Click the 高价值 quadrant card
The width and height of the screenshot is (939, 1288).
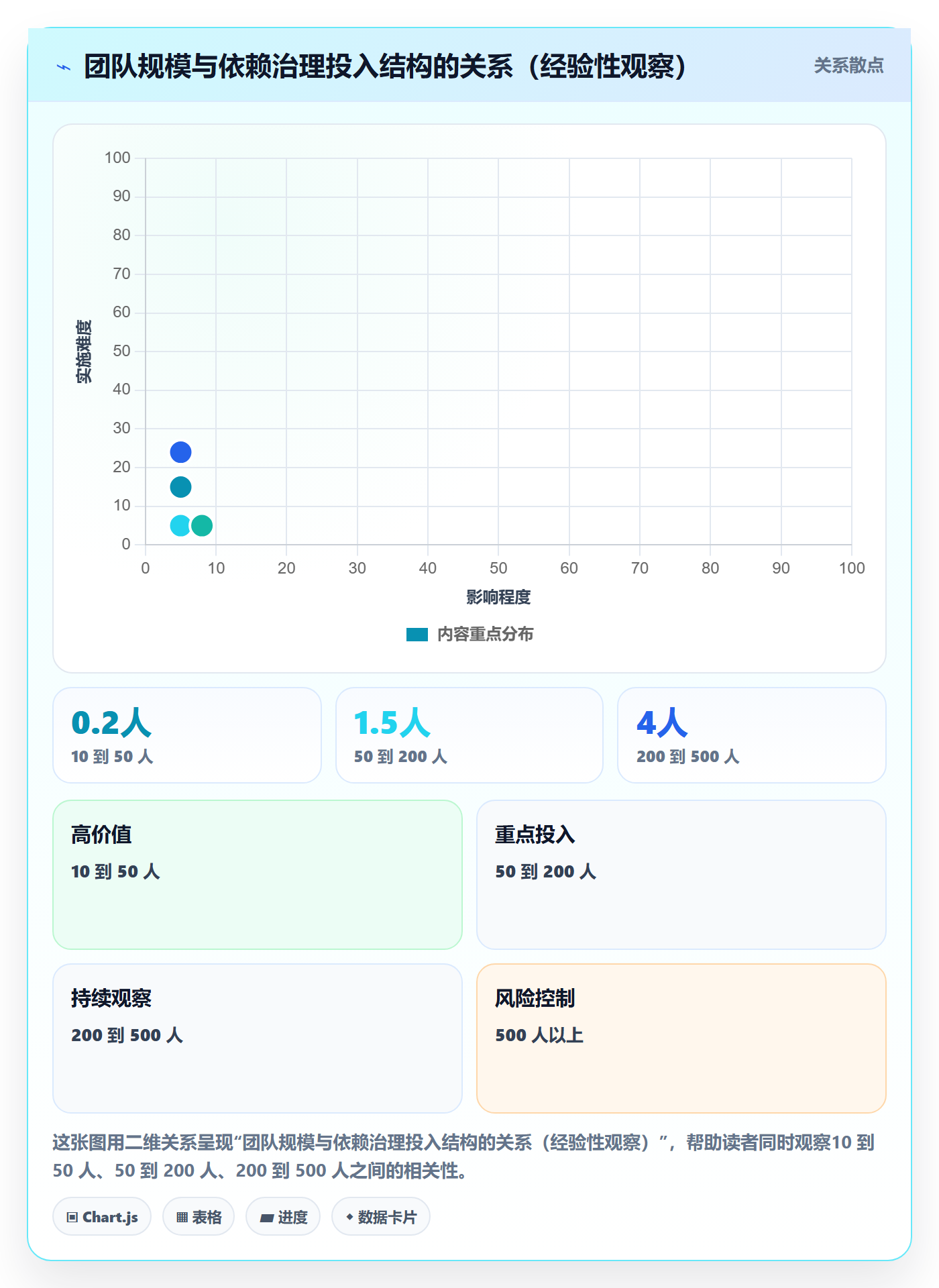click(x=258, y=875)
